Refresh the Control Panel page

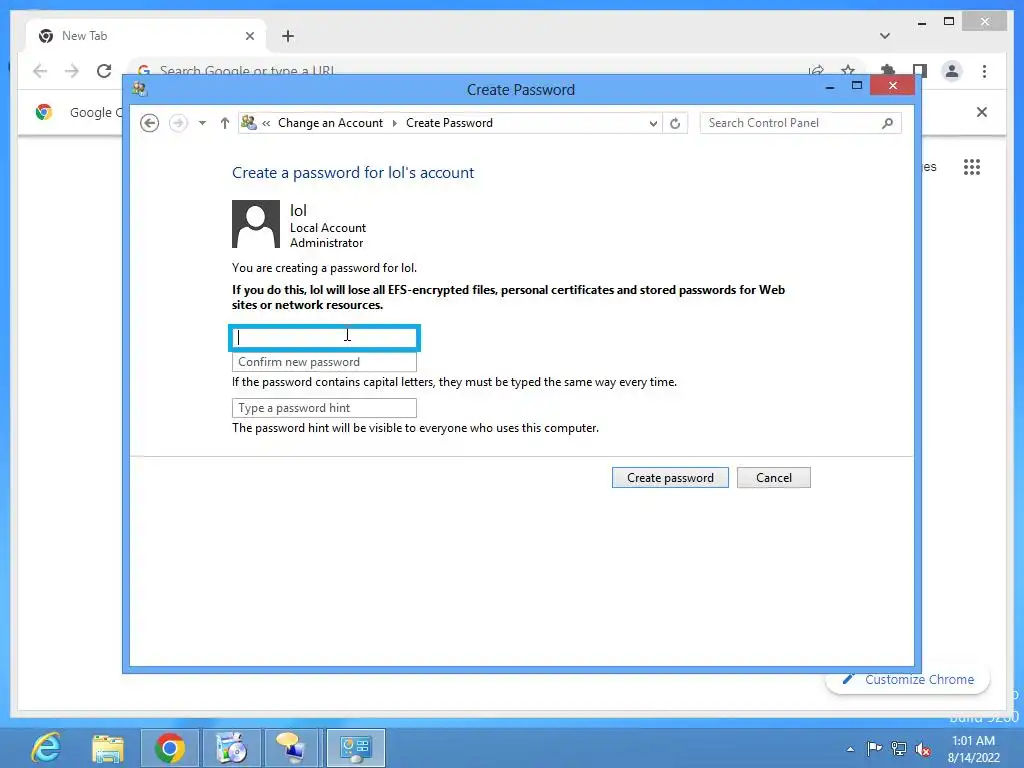click(675, 123)
